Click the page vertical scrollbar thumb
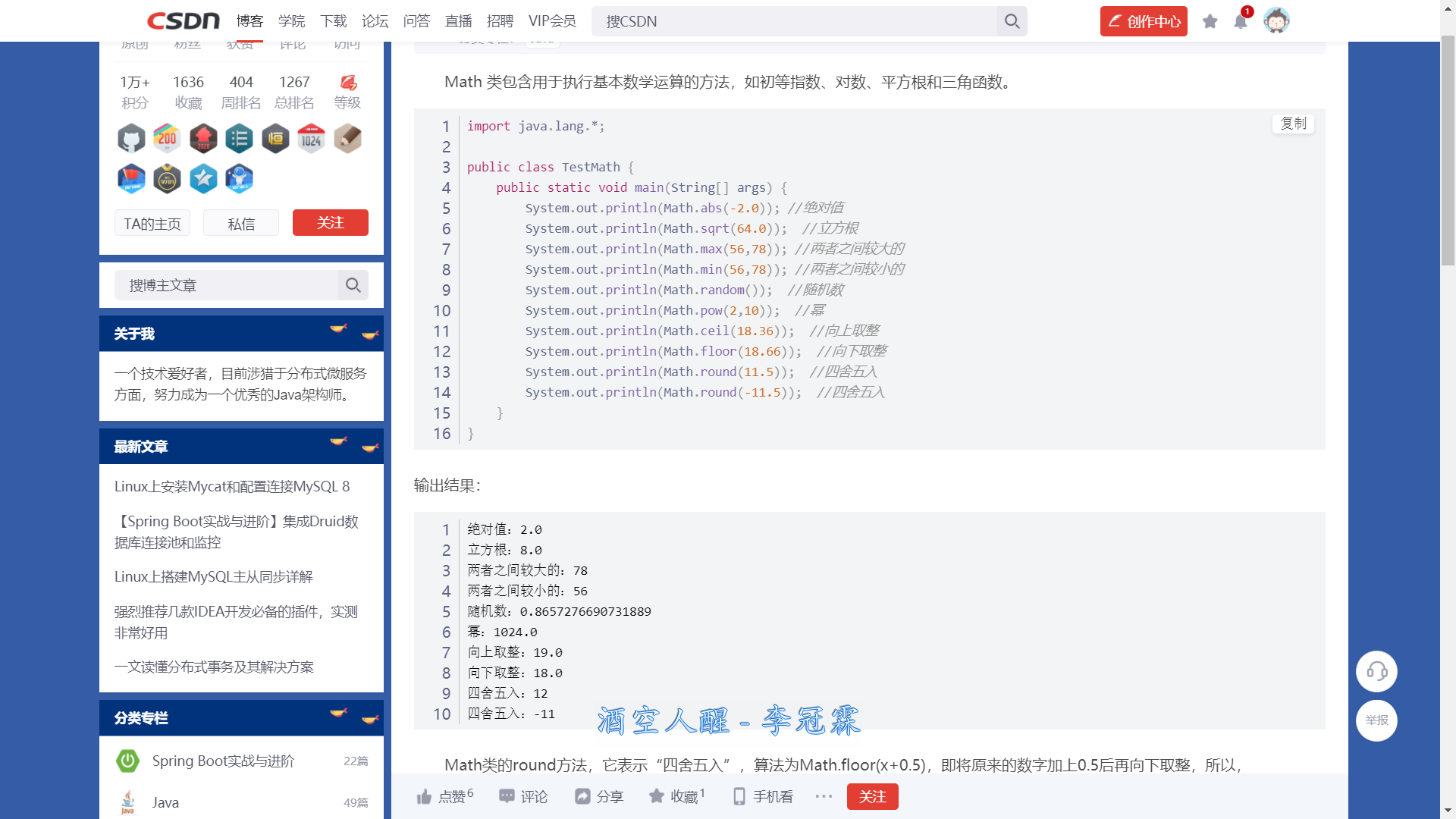 pos(1448,152)
